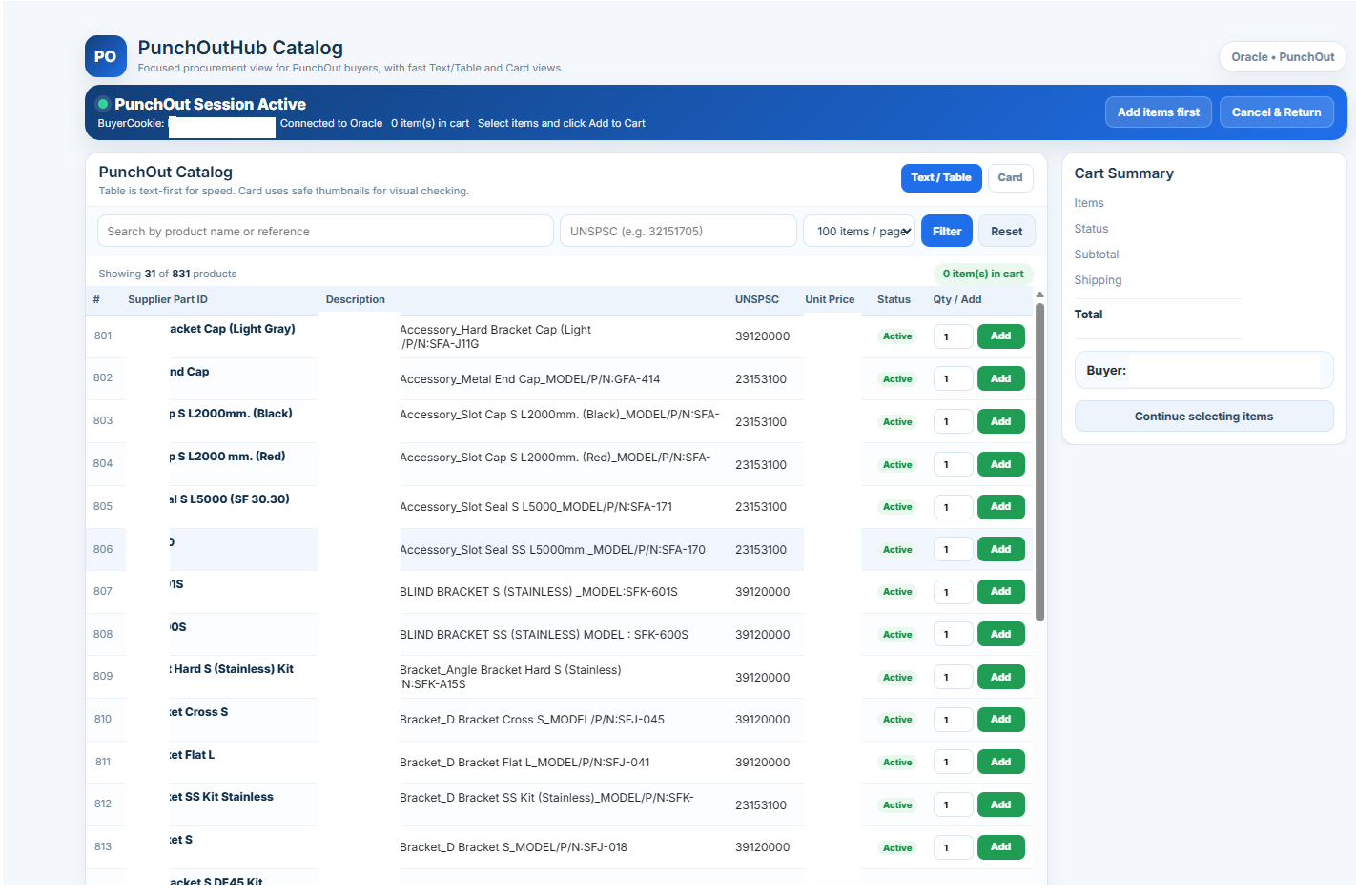Image resolution: width=1356 pixels, height=896 pixels.
Task: Add item 801 Hard Bracket Cap to cart
Action: point(1000,336)
